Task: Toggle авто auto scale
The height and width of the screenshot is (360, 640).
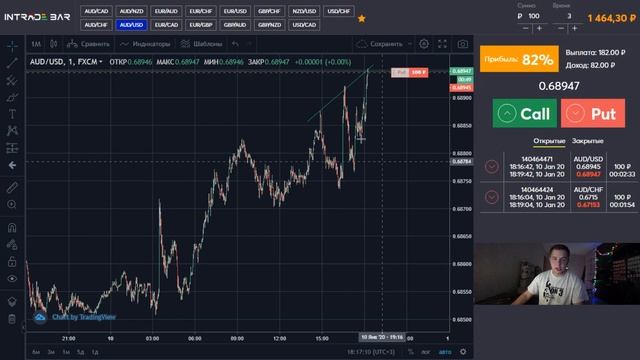Action: tap(445, 352)
